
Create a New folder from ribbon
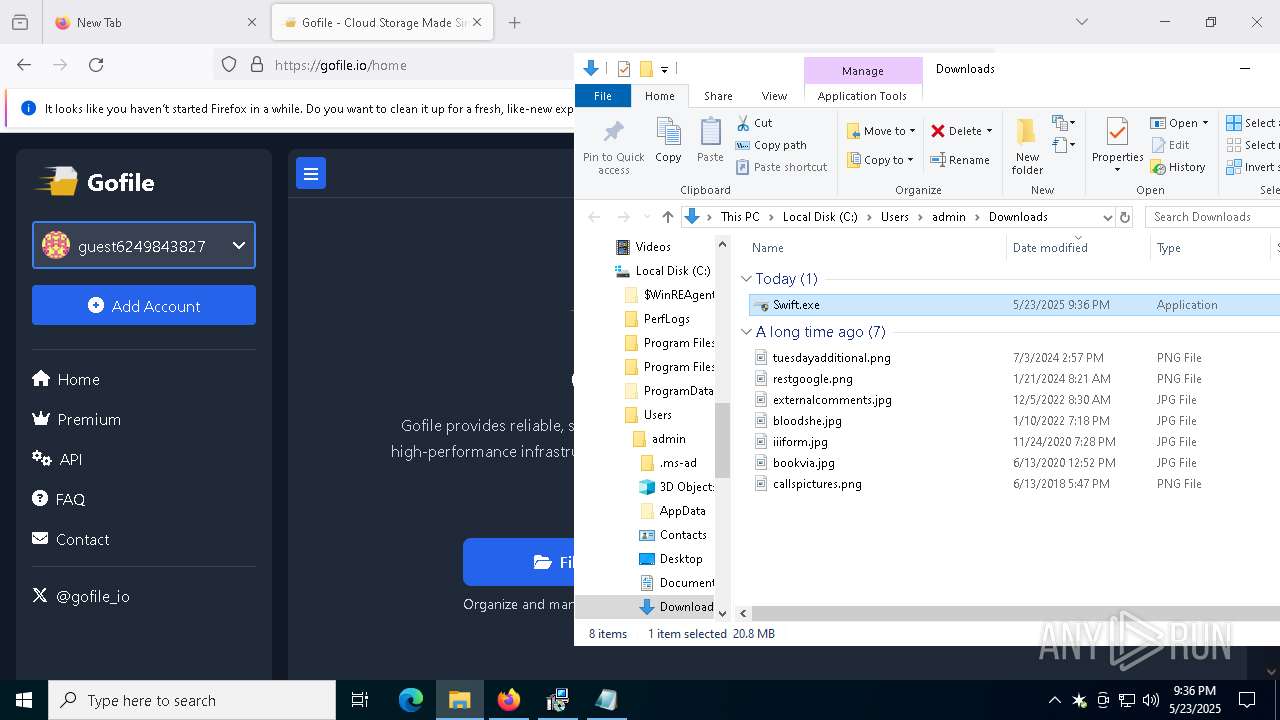(x=1027, y=146)
